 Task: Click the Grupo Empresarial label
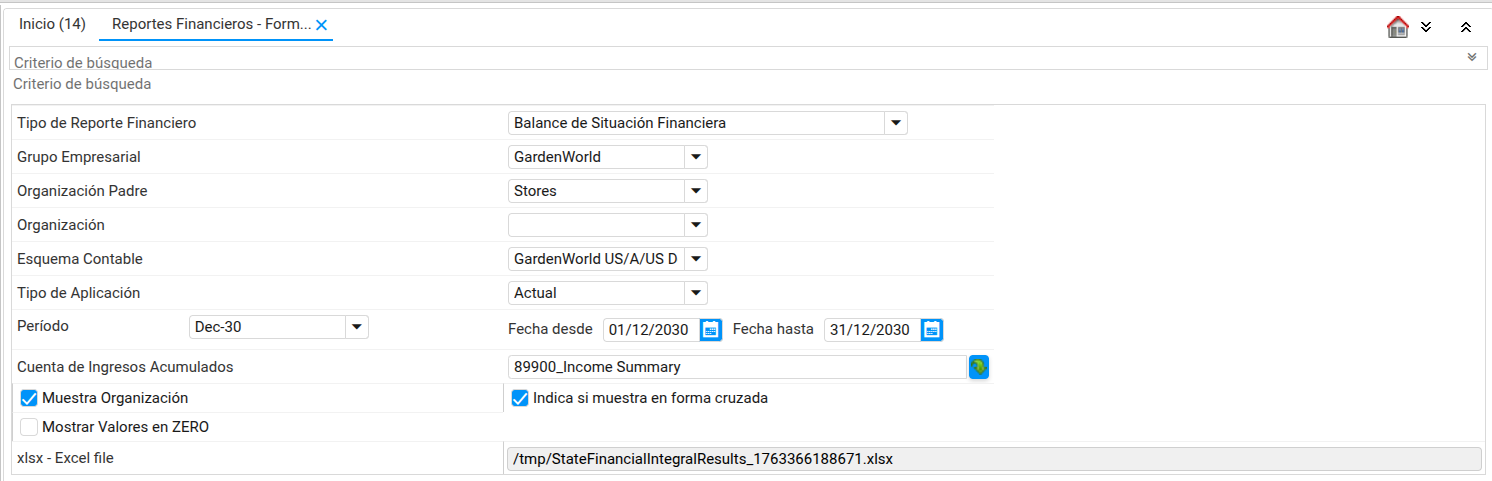pos(79,157)
